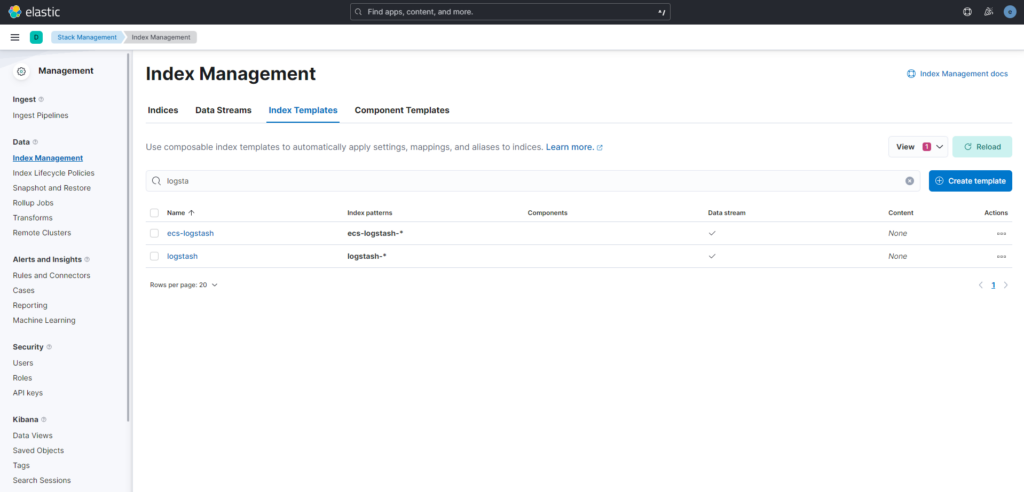
Task: Click the Elastic logo icon
Action: coord(14,12)
